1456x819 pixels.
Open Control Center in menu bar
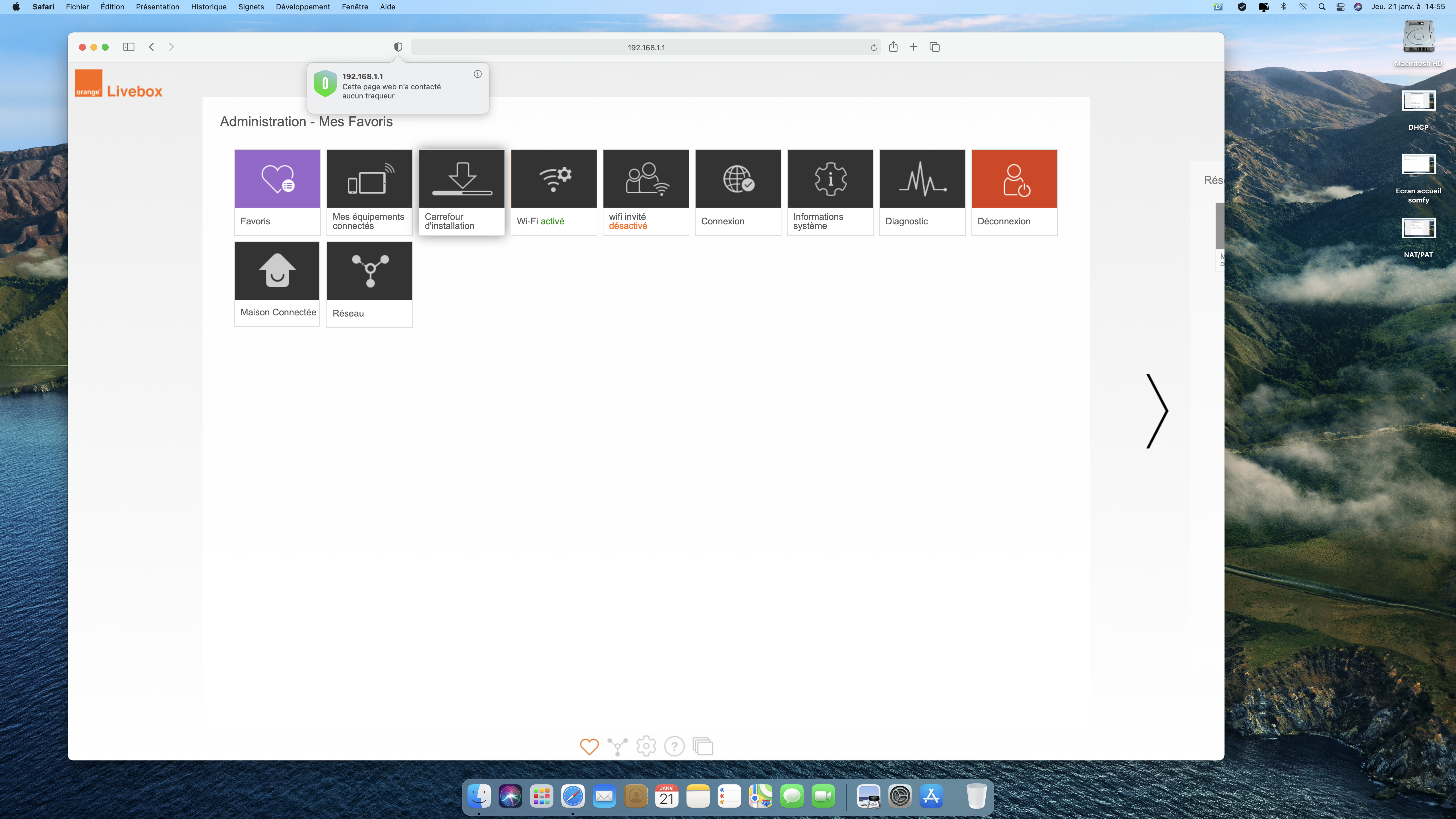click(1340, 7)
